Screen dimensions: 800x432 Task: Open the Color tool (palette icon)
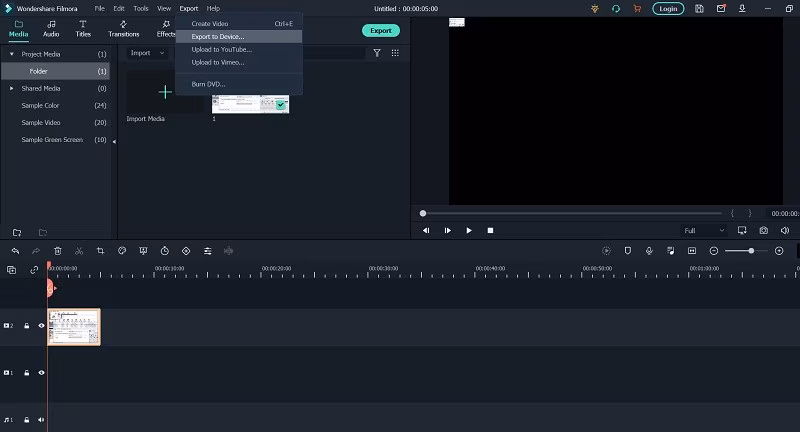[122, 251]
